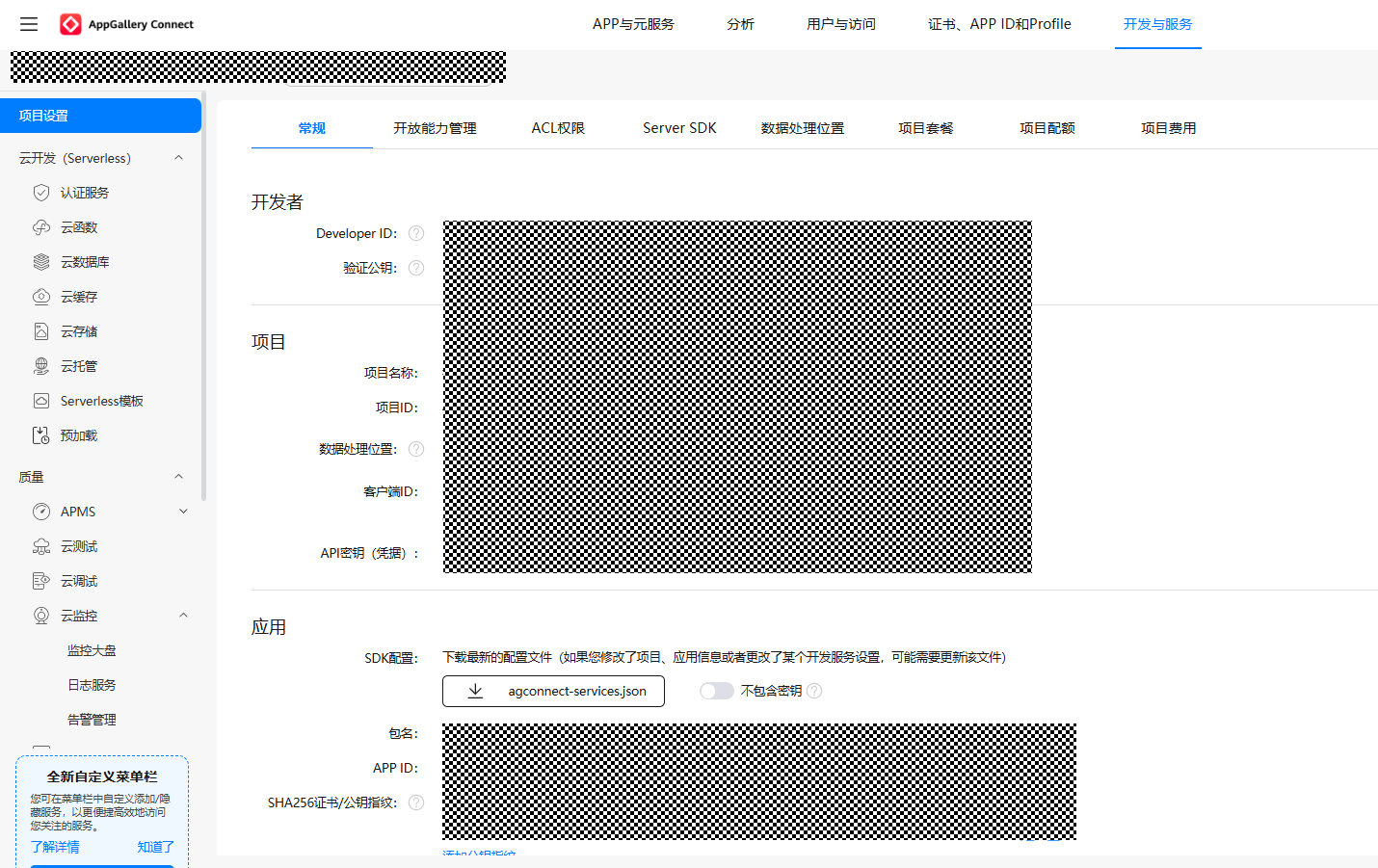This screenshot has height=868, width=1378.
Task: Click the 云函数 sidebar icon
Action: point(41,227)
